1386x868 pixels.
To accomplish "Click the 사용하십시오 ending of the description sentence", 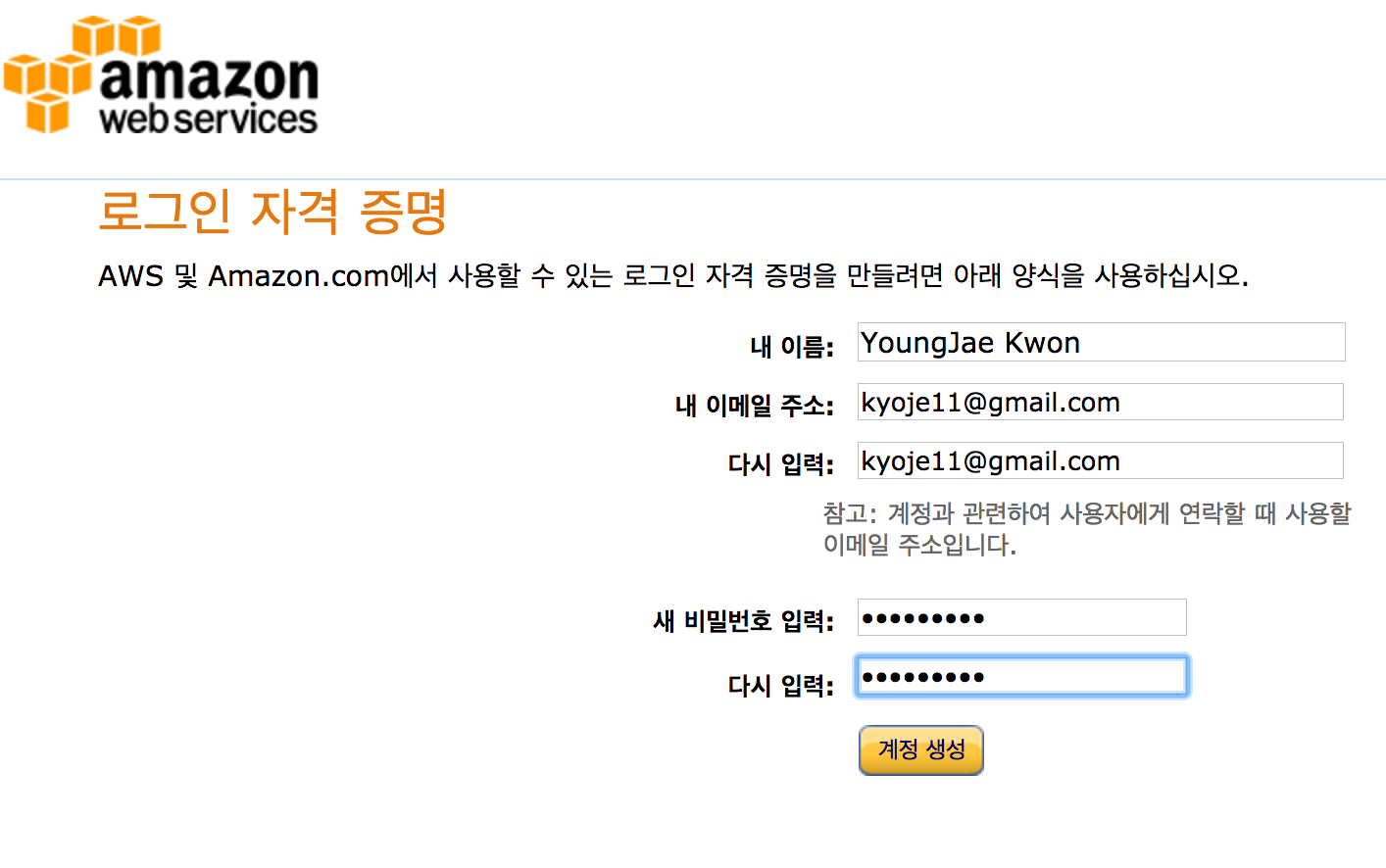I will (x=1171, y=276).
